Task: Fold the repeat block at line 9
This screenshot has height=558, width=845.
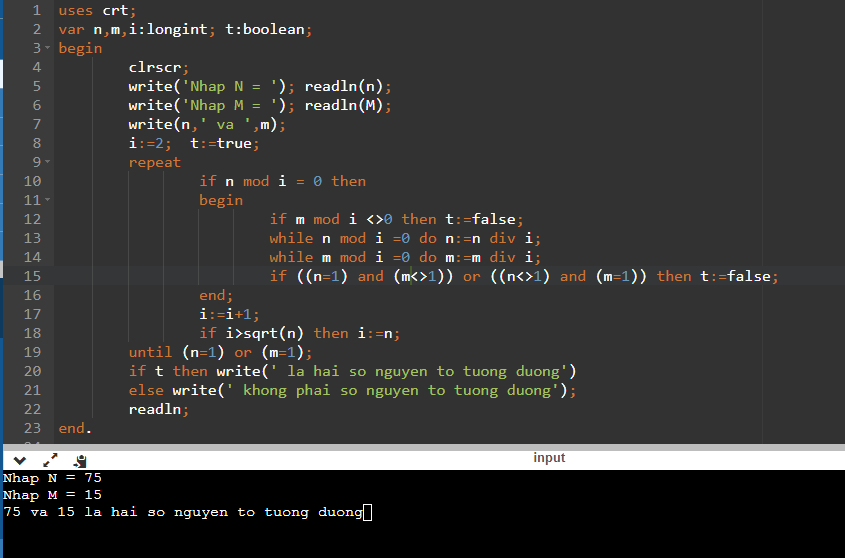Action: pos(47,162)
